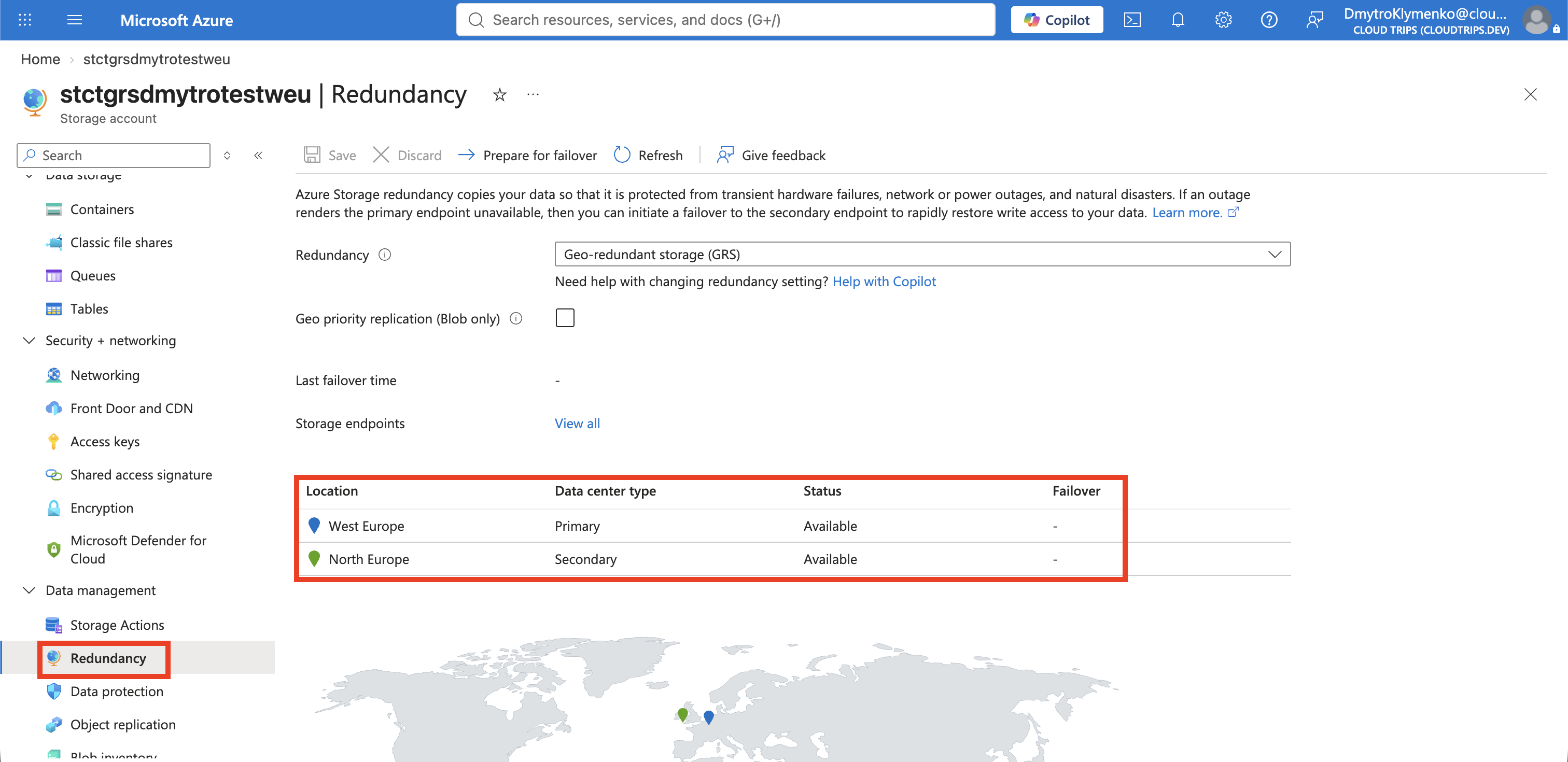
Task: Click the West Europe location row
Action: tap(792, 526)
